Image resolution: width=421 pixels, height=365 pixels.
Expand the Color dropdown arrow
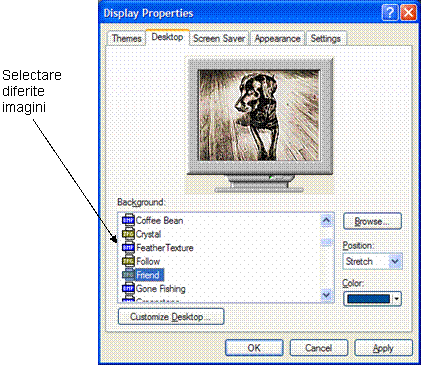[396, 299]
